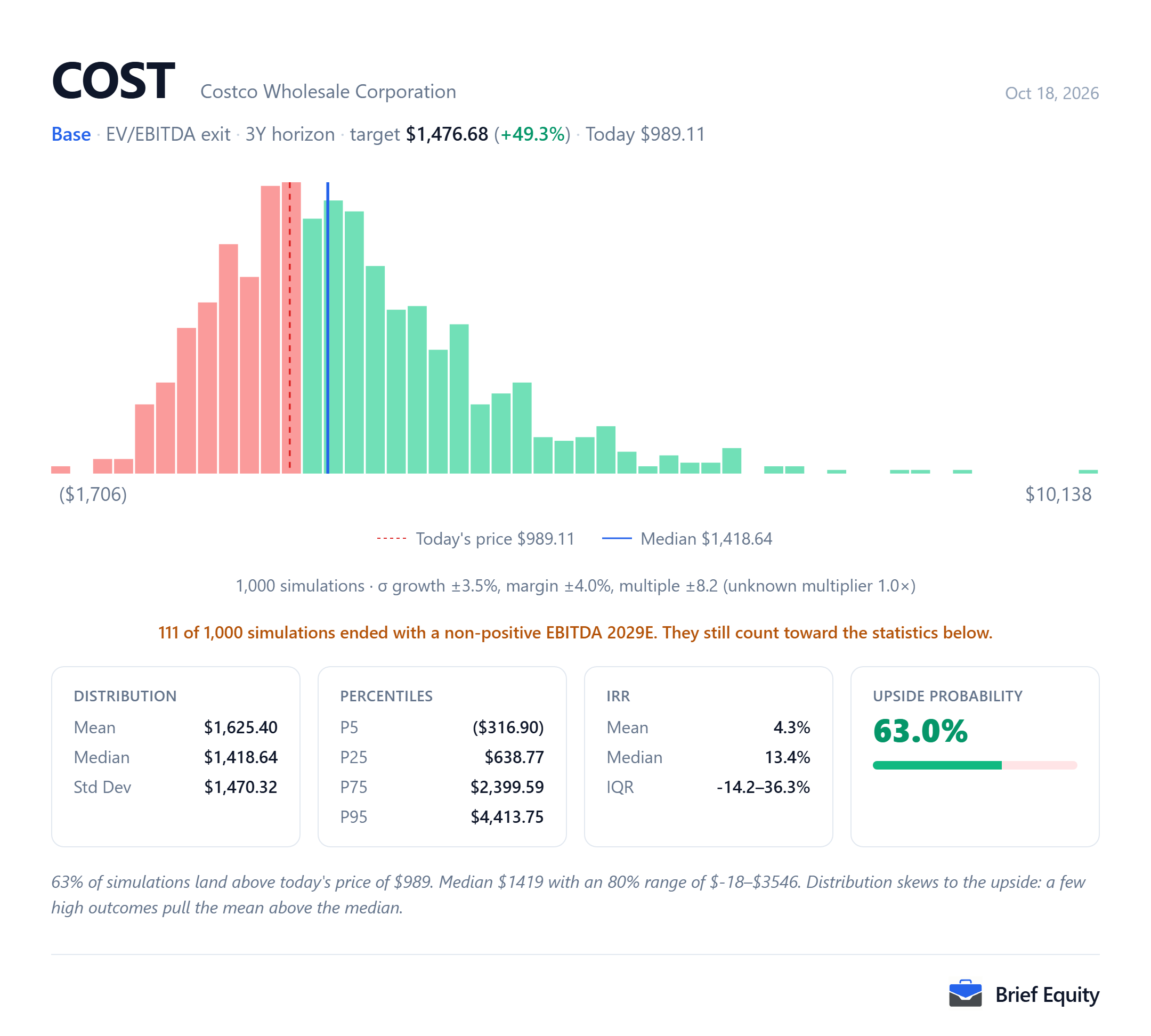This screenshot has width=1151, height=1036.
Task: Click the red dashed today's price line
Action: point(289,327)
